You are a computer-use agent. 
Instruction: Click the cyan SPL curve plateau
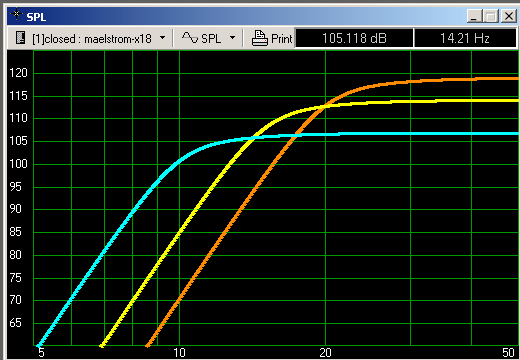400,134
